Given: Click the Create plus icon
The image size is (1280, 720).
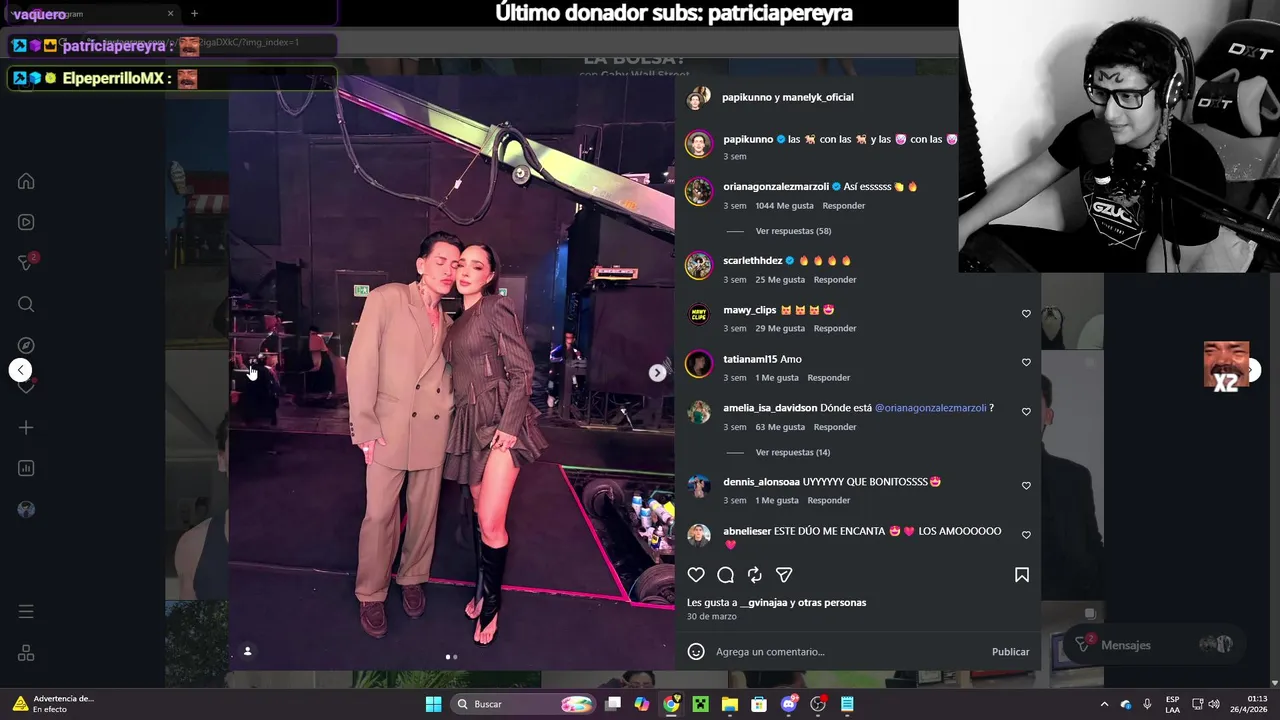Looking at the screenshot, I should pyautogui.click(x=26, y=427).
